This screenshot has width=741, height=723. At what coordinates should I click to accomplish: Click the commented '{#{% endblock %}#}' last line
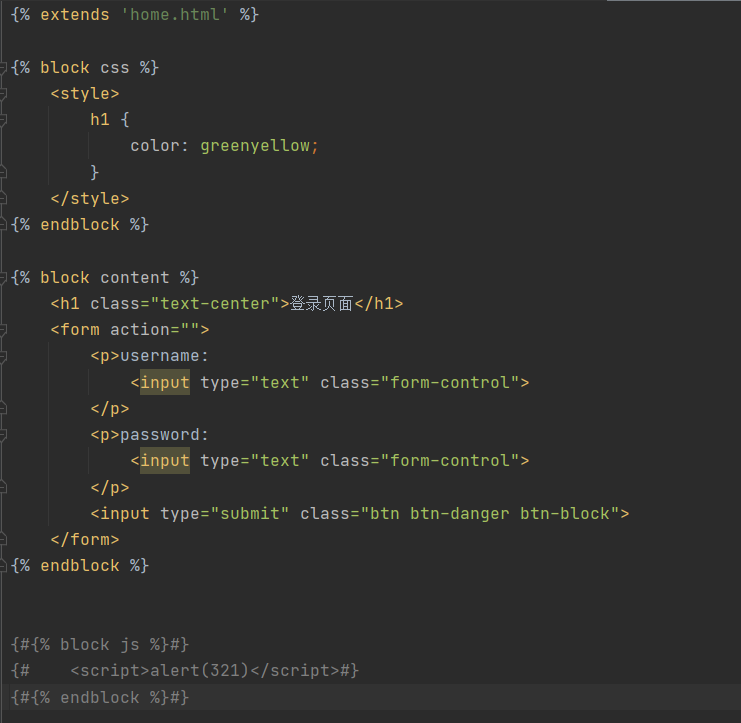point(100,697)
